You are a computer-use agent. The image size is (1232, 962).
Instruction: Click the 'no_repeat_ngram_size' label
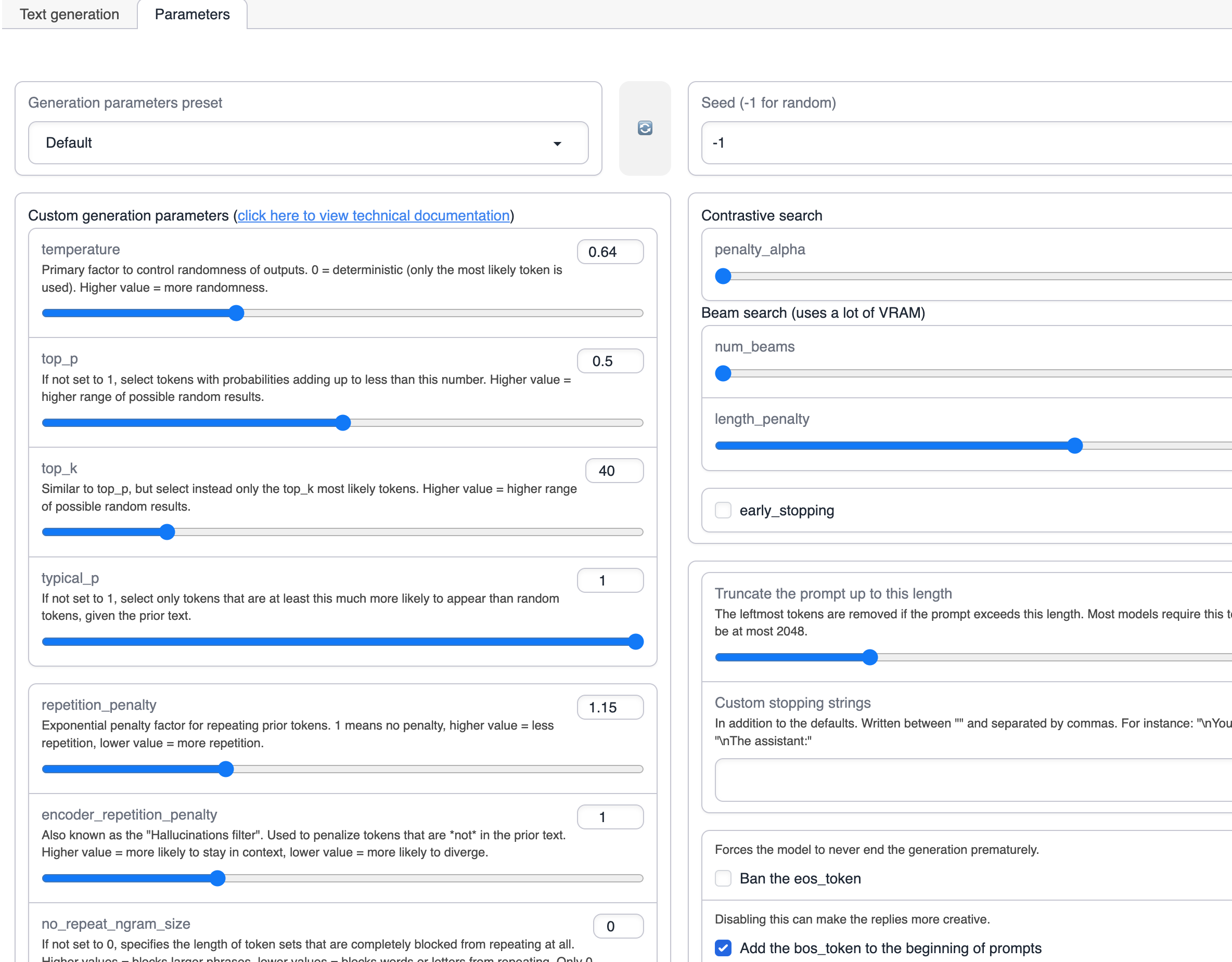tap(115, 924)
